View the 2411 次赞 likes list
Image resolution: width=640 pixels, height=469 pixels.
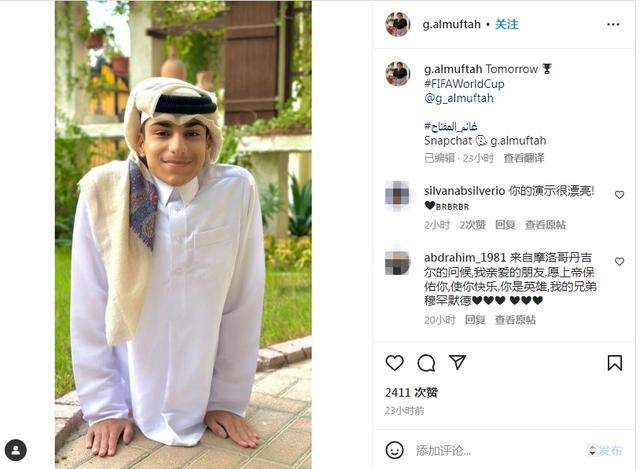click(x=411, y=393)
